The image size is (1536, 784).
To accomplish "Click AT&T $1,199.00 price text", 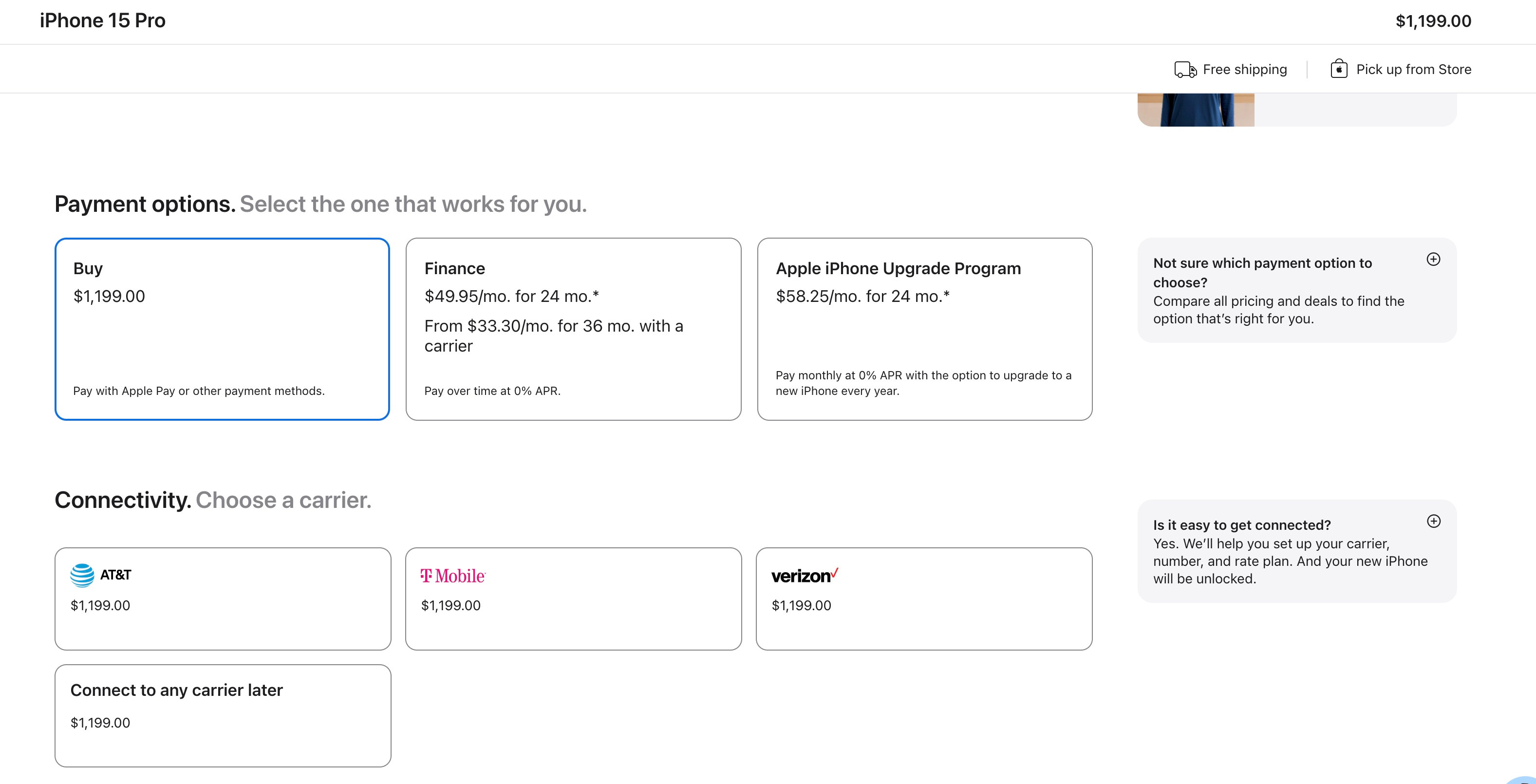I will [100, 606].
